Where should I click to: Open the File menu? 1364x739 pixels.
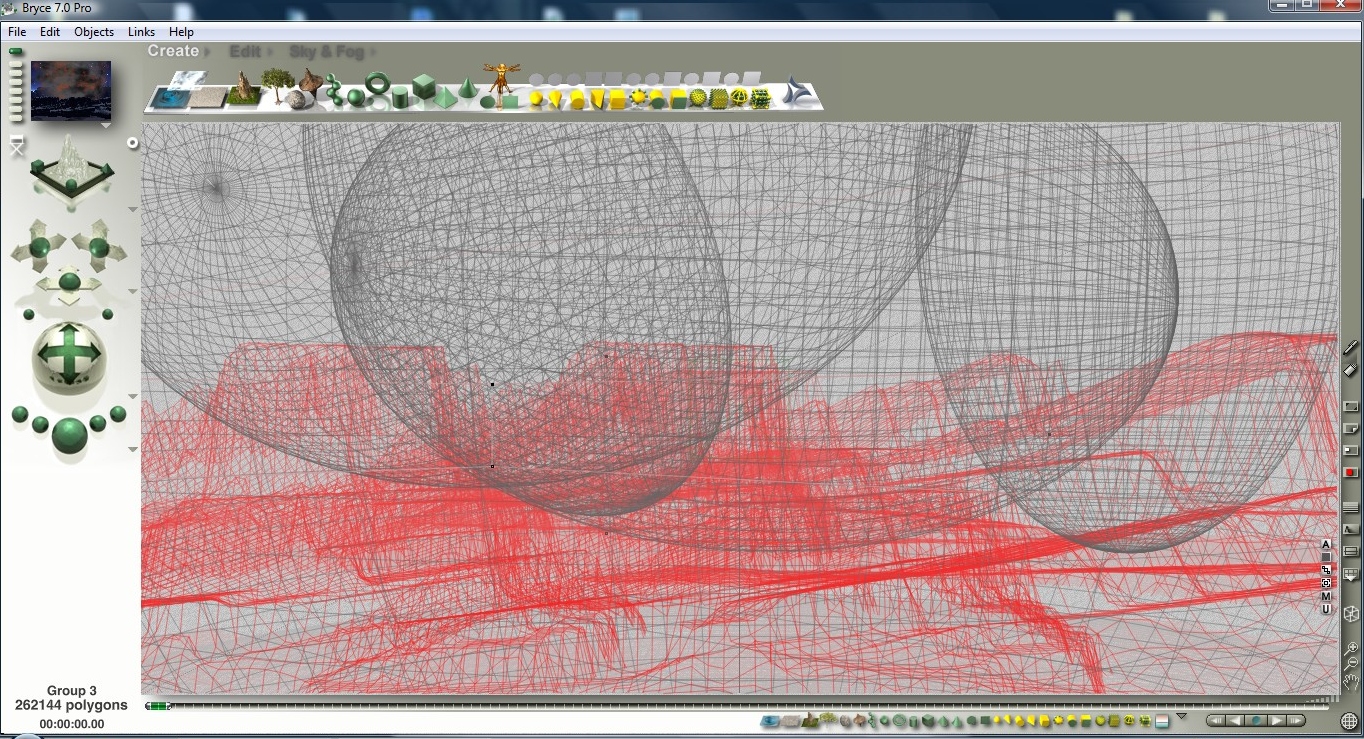17,32
